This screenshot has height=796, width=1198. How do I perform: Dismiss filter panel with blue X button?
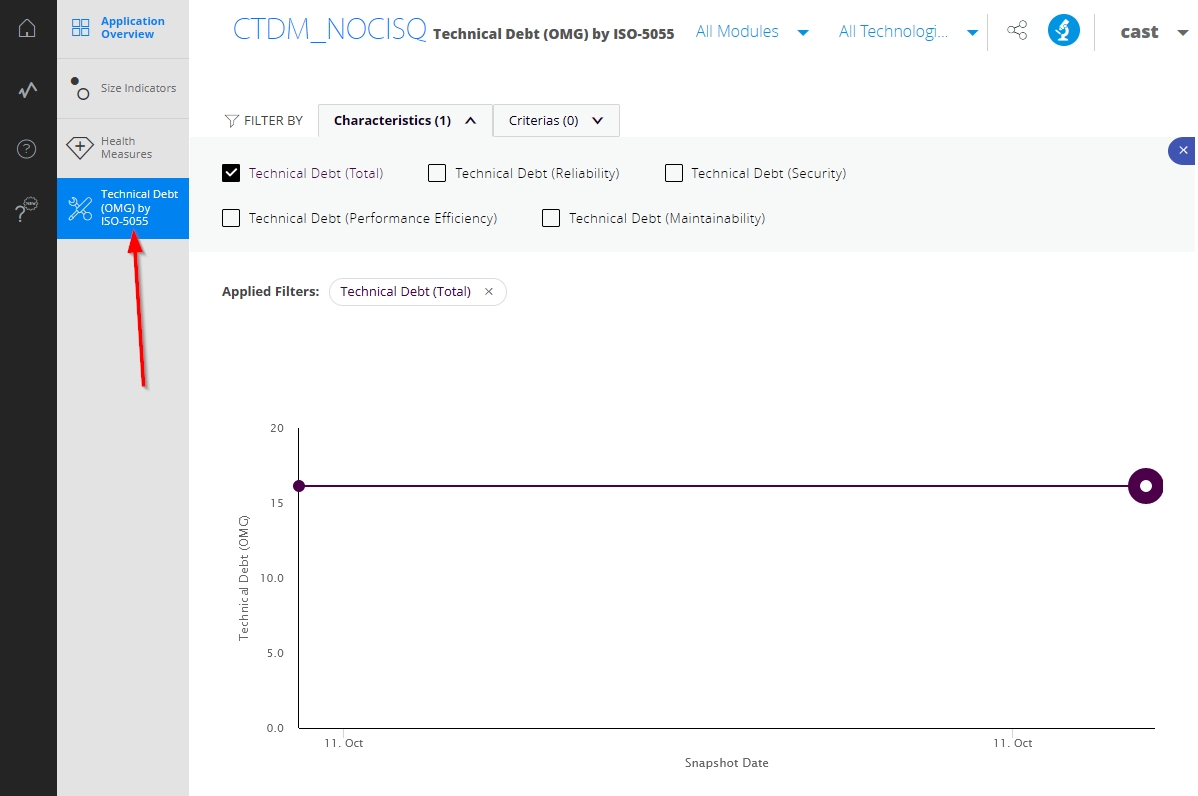(1183, 150)
